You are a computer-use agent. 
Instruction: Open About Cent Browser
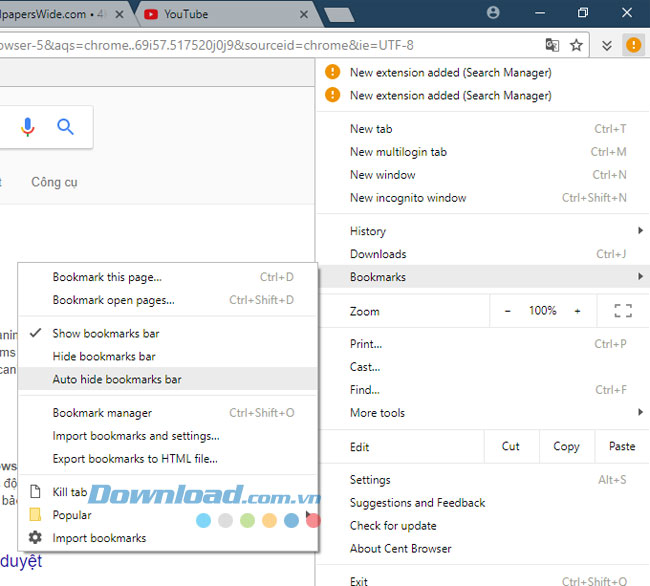pos(483,549)
